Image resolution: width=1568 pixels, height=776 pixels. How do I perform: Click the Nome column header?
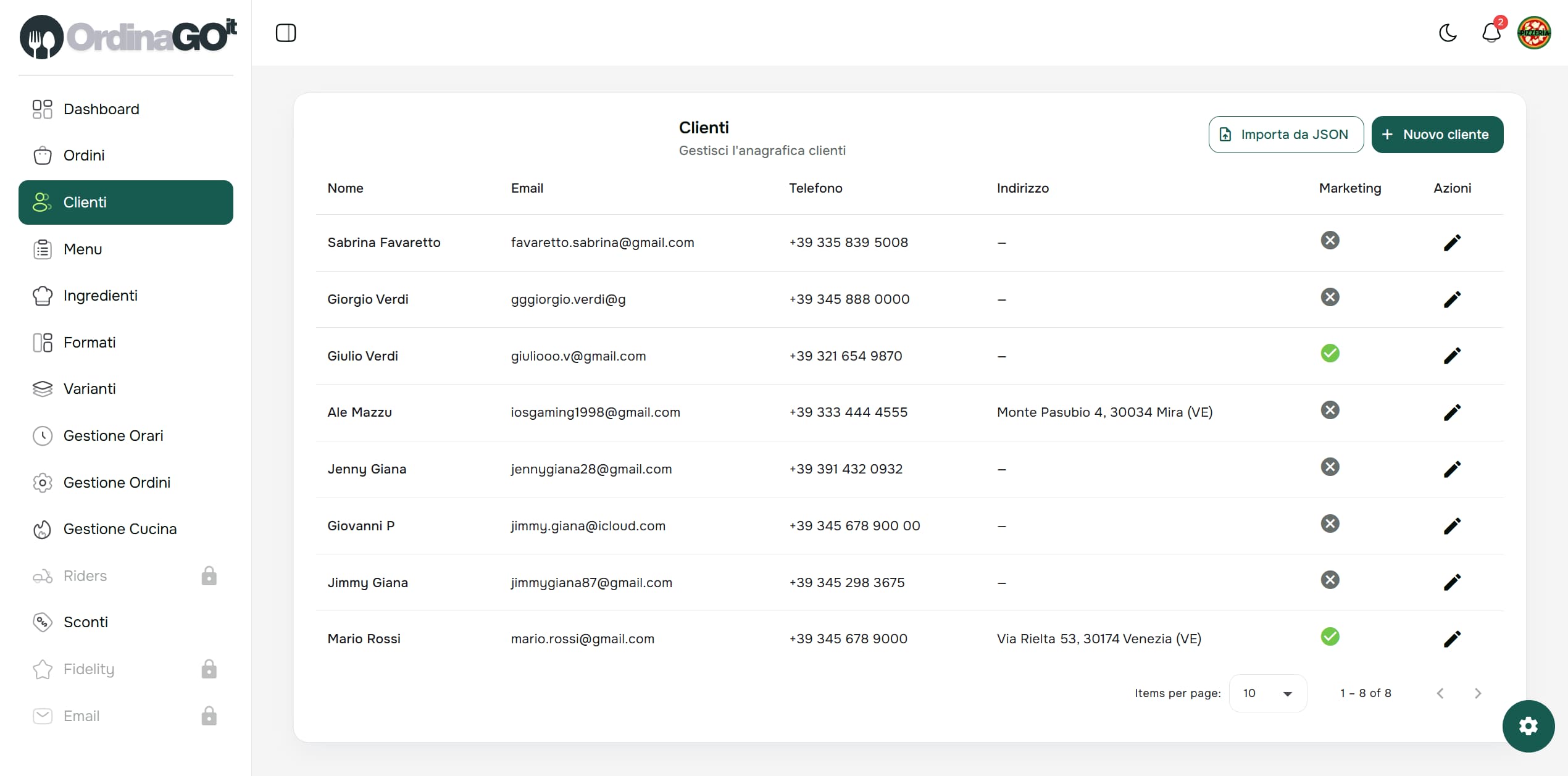point(345,188)
